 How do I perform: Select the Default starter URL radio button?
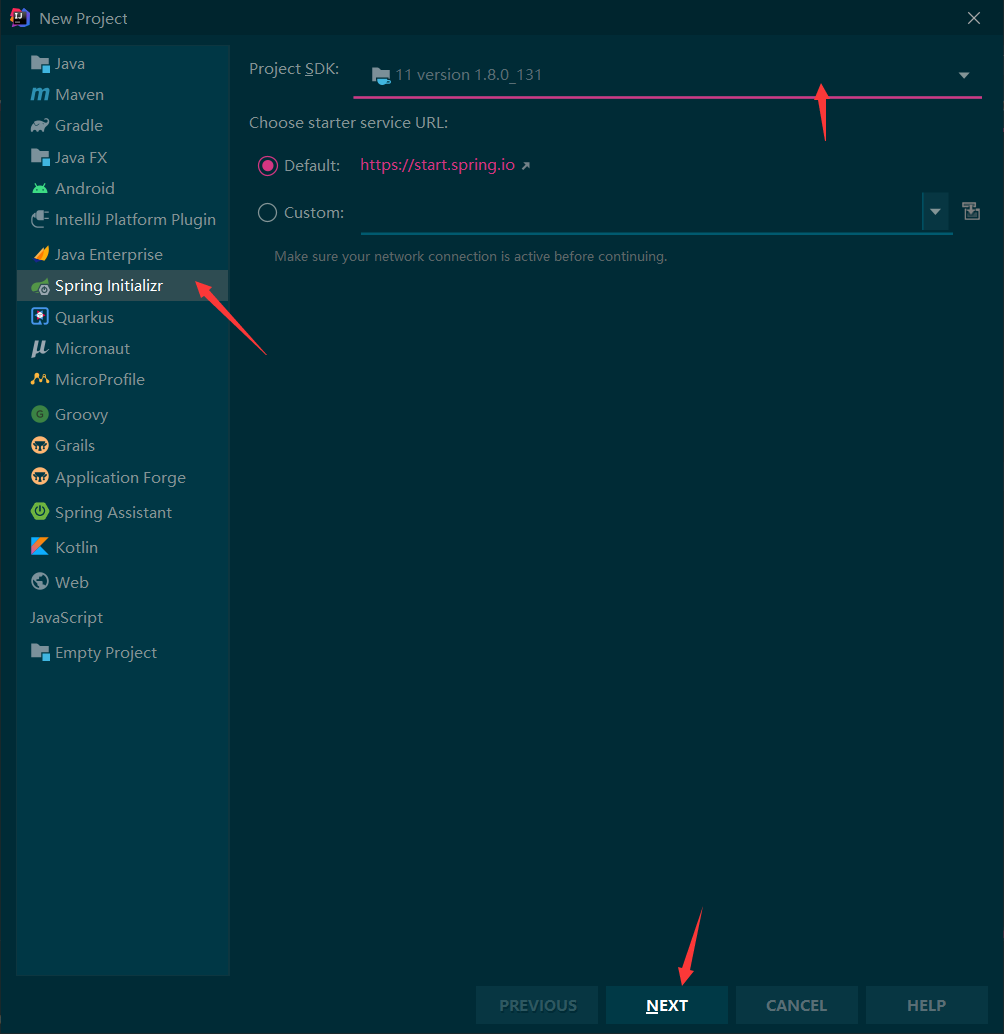268,166
